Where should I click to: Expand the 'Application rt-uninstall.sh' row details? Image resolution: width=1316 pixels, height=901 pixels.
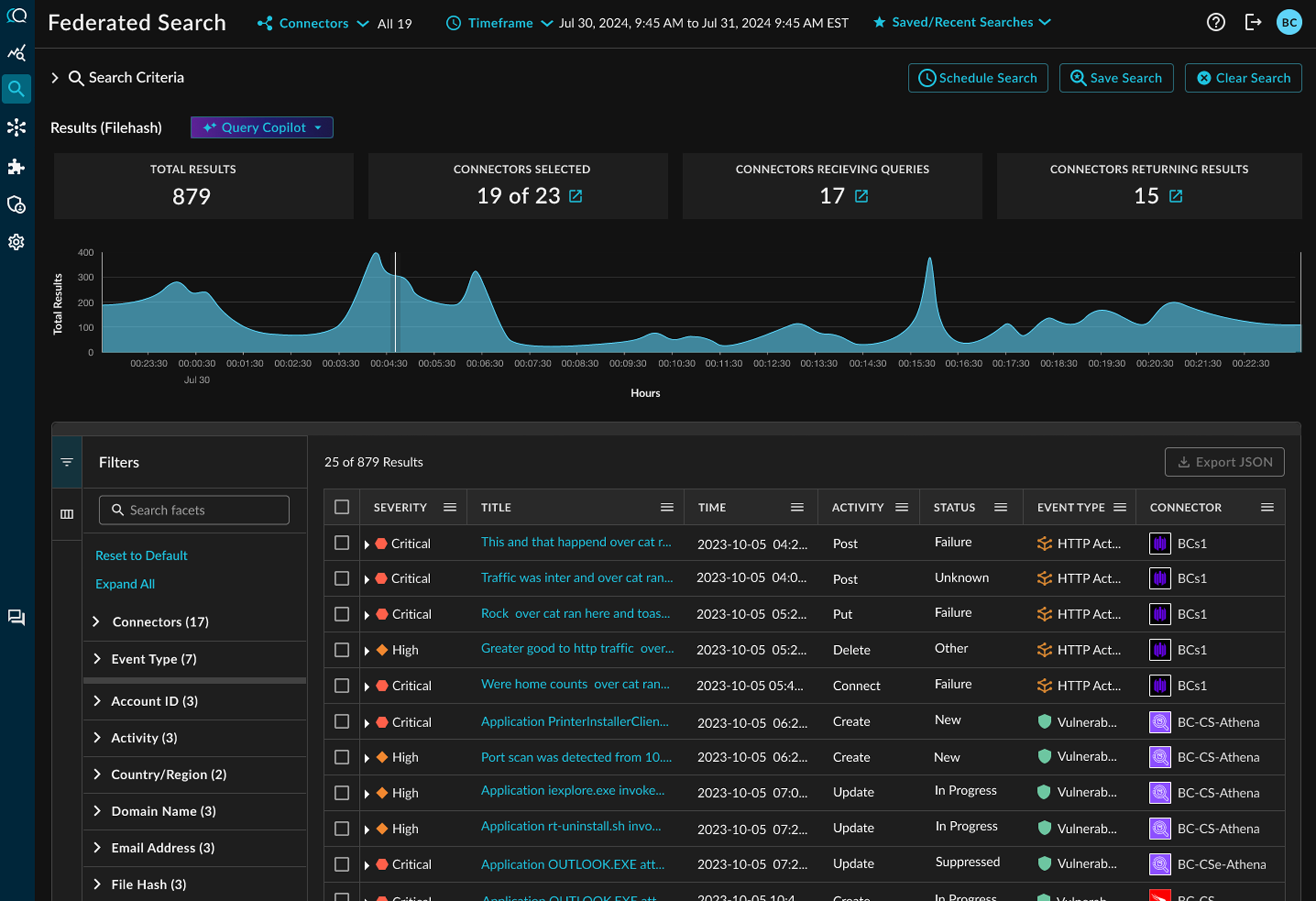367,830
